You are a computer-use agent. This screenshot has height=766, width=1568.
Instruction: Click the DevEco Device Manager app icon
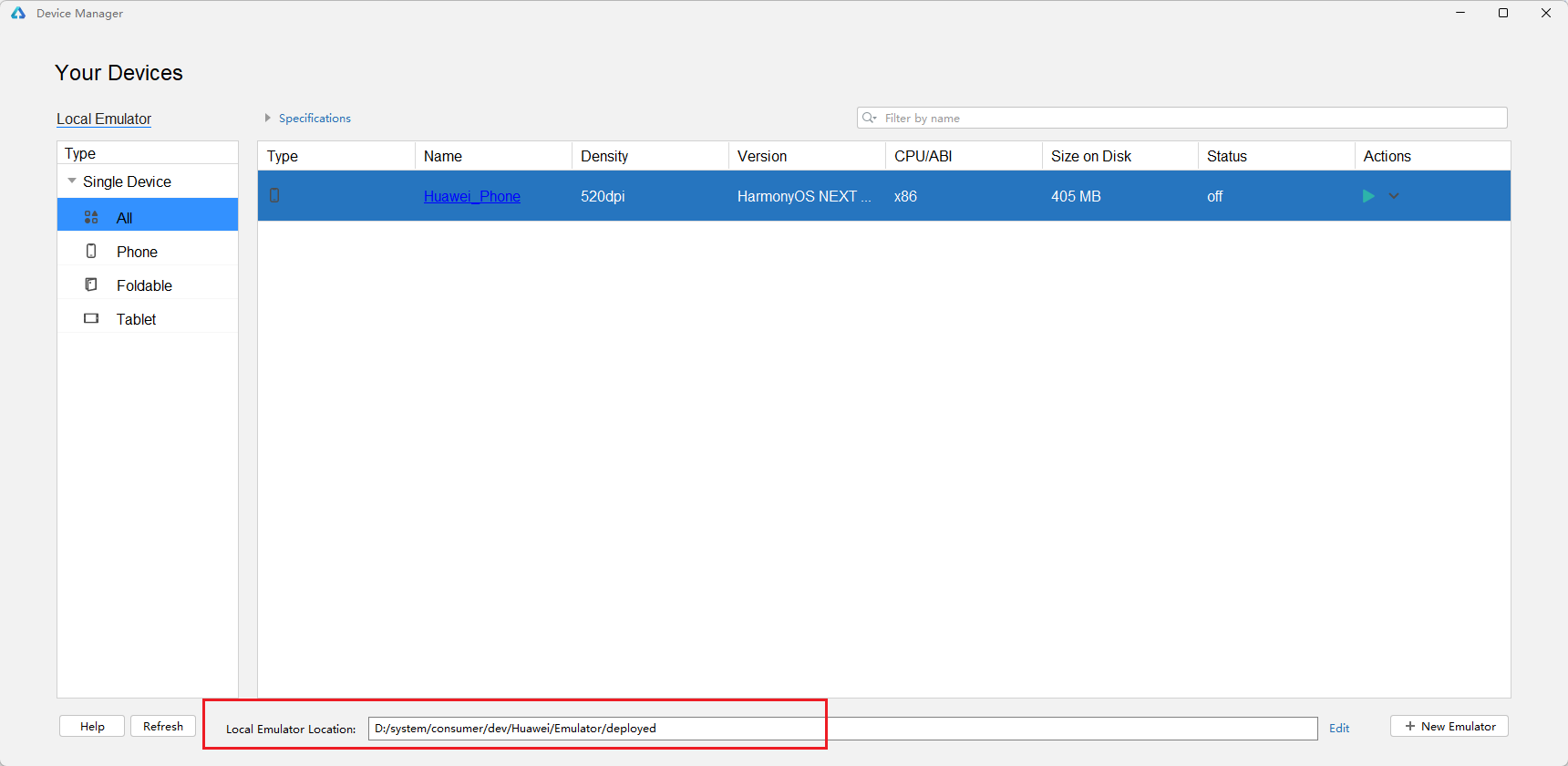(x=18, y=13)
